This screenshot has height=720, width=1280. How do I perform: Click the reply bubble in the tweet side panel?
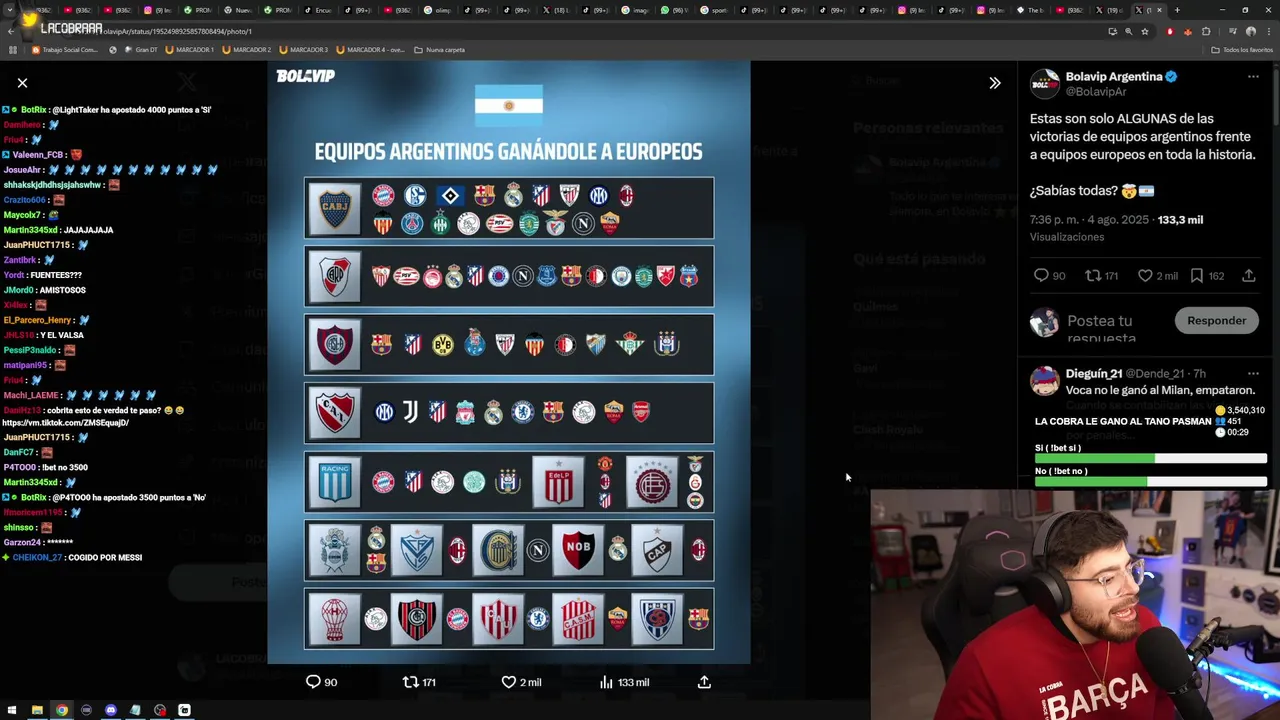1041,276
